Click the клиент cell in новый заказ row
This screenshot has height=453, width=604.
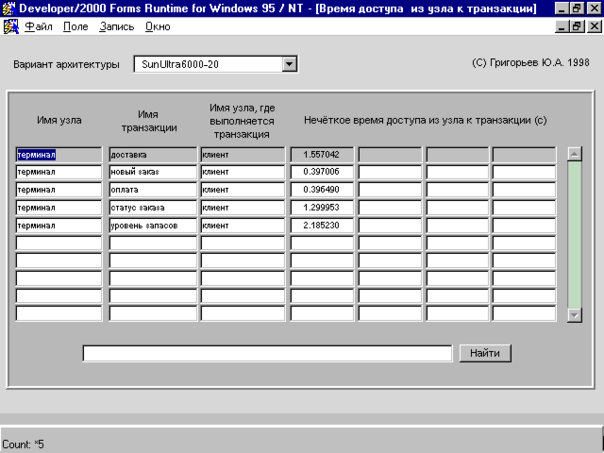[243, 172]
